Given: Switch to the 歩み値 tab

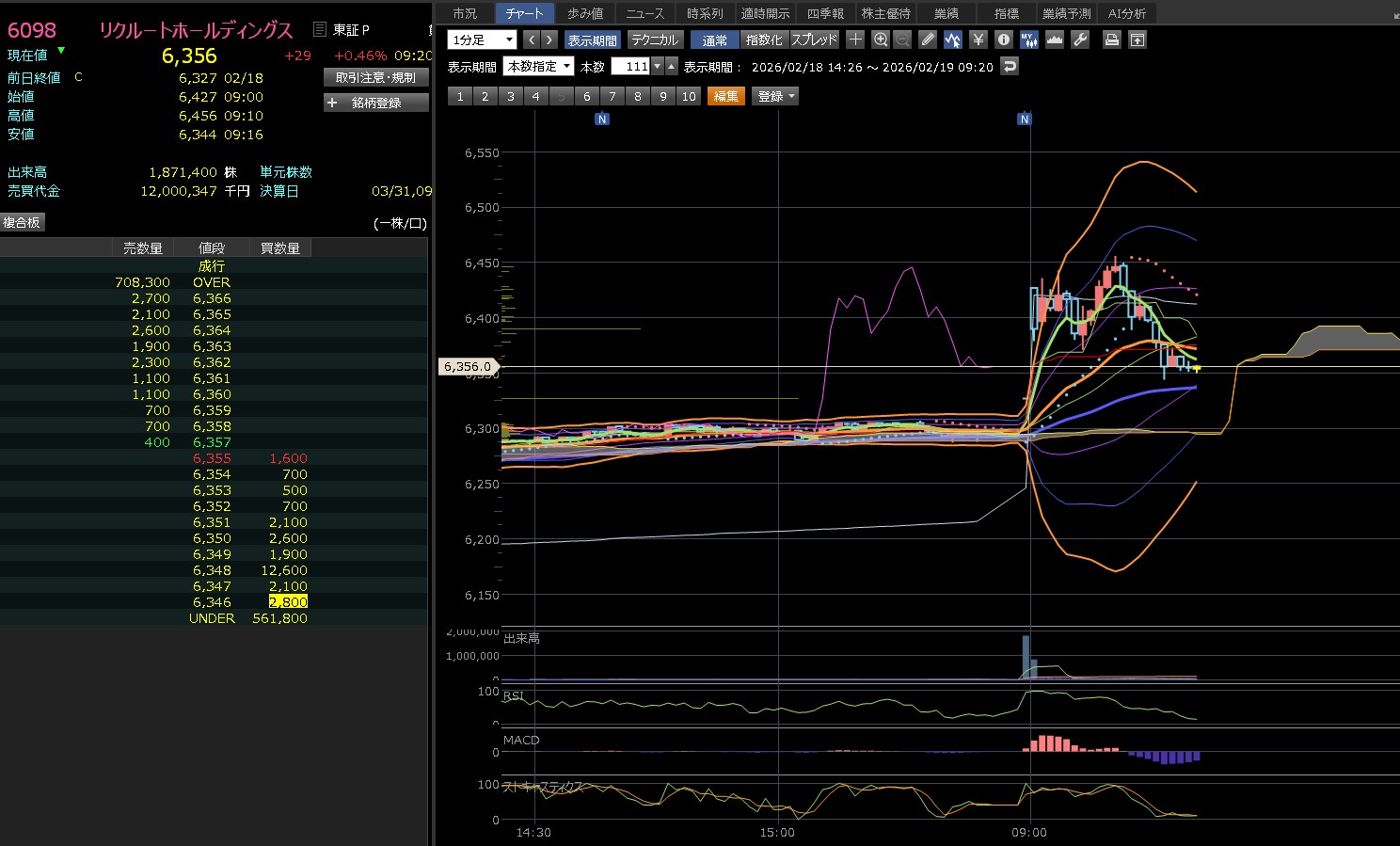Looking at the screenshot, I should coord(585,13).
